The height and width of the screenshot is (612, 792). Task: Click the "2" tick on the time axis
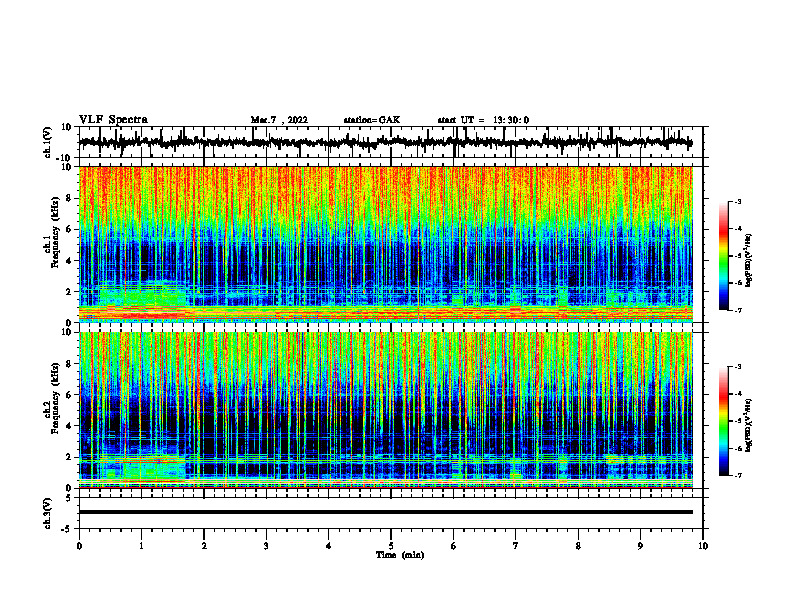(204, 546)
